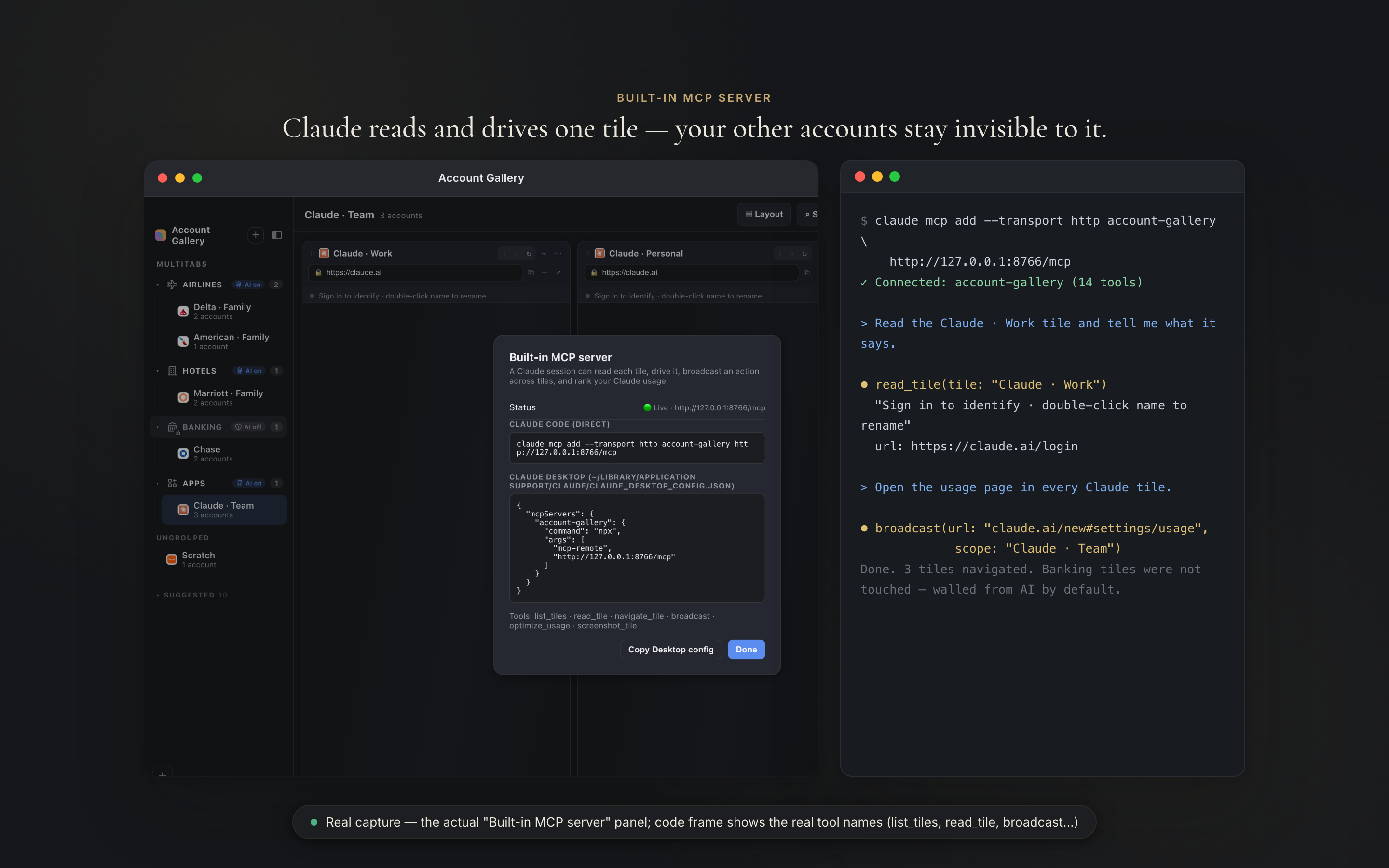Click the Claude logo in Claude · Personal header

point(600,253)
